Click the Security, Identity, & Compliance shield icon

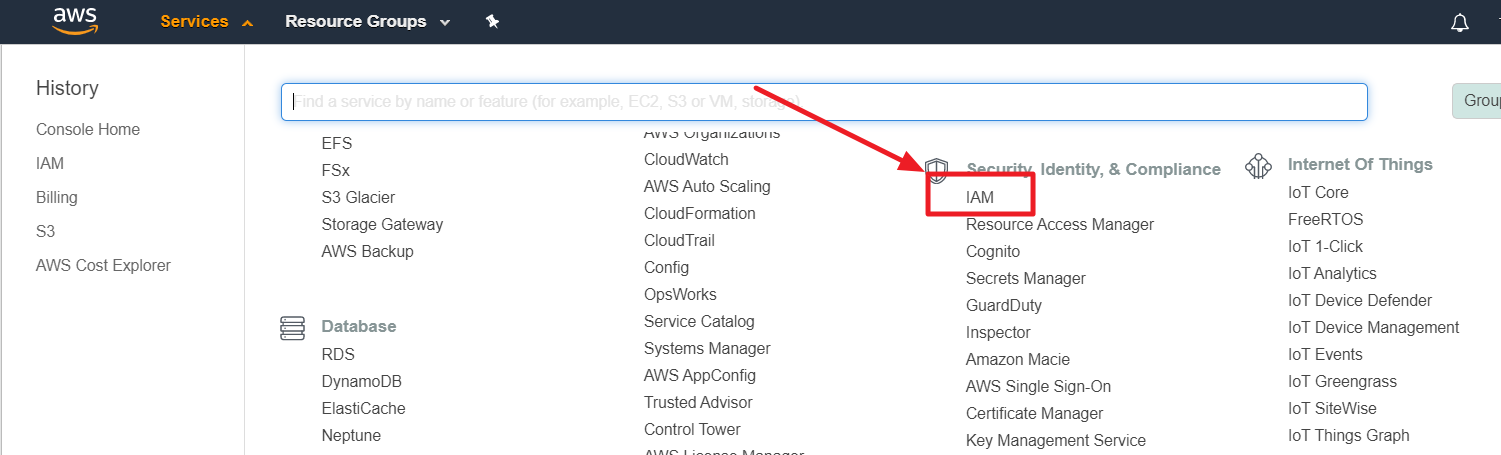(936, 170)
